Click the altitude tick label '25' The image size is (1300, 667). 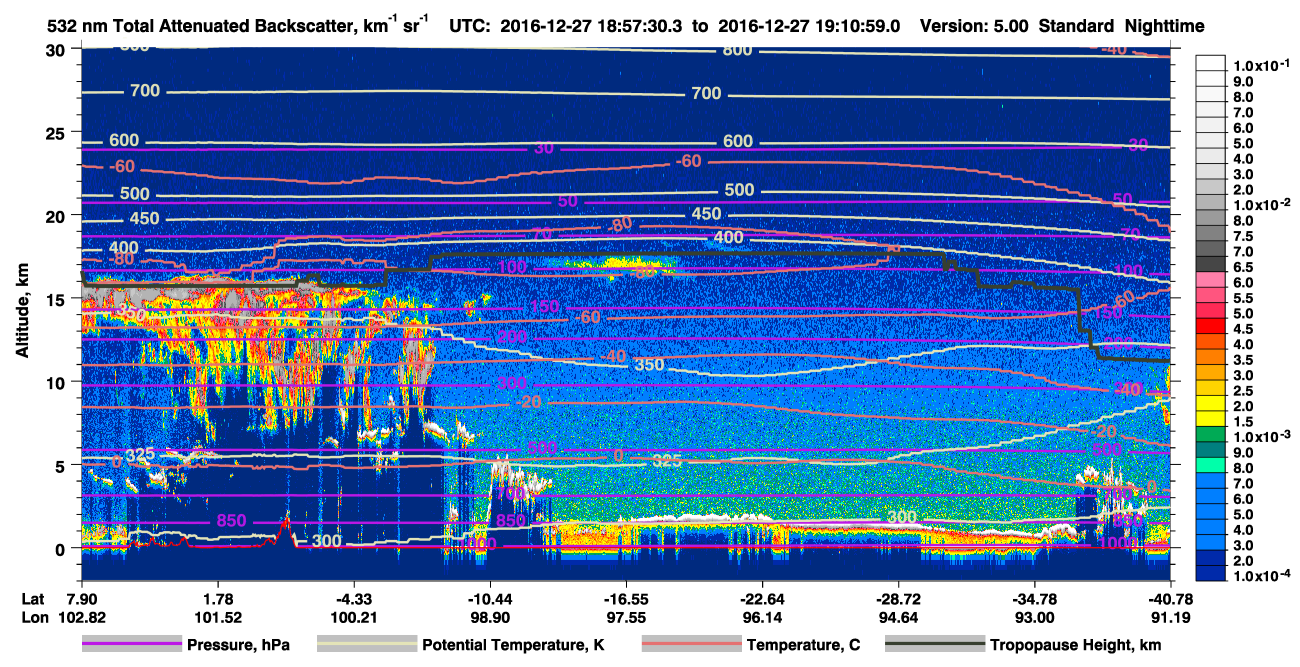pyautogui.click(x=55, y=133)
